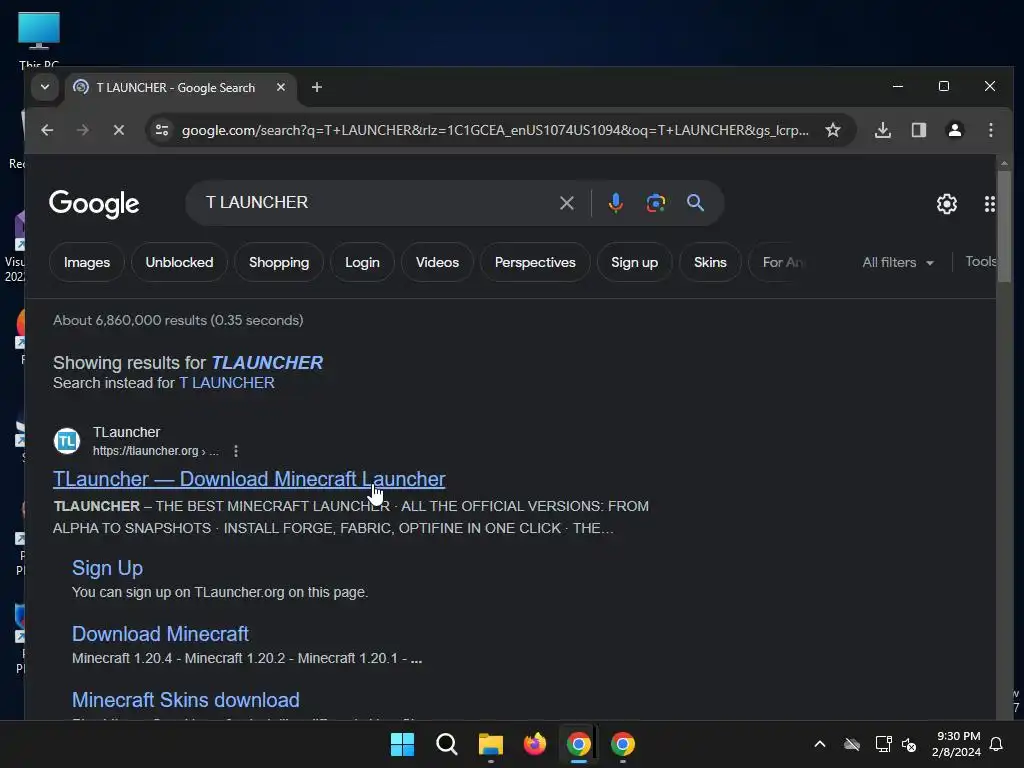Select the Perspectives filter
The height and width of the screenshot is (768, 1024).
point(535,262)
